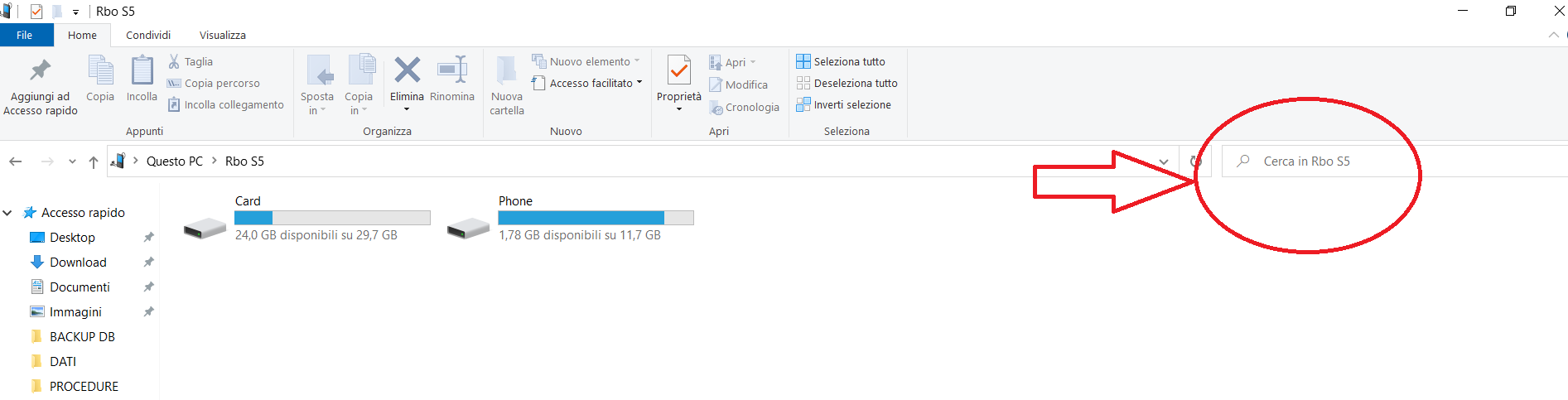1568x400 pixels.
Task: Click the Proprietà checkmark icon
Action: (x=678, y=70)
